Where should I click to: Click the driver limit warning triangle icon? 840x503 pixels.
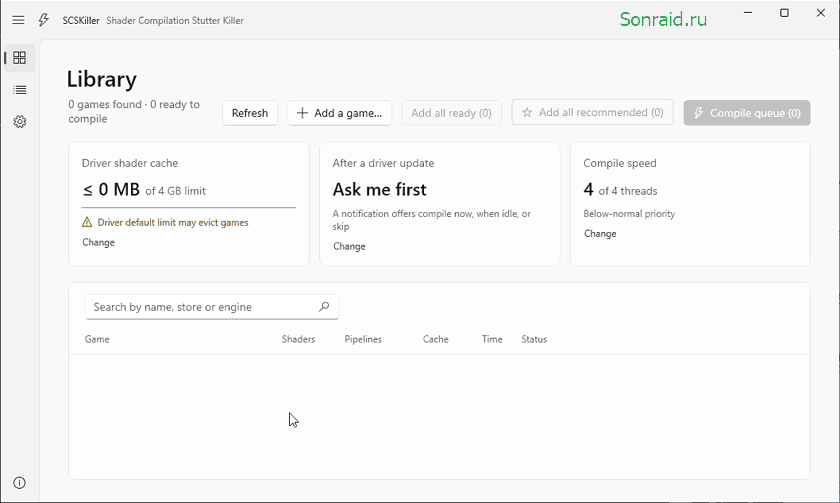87,222
